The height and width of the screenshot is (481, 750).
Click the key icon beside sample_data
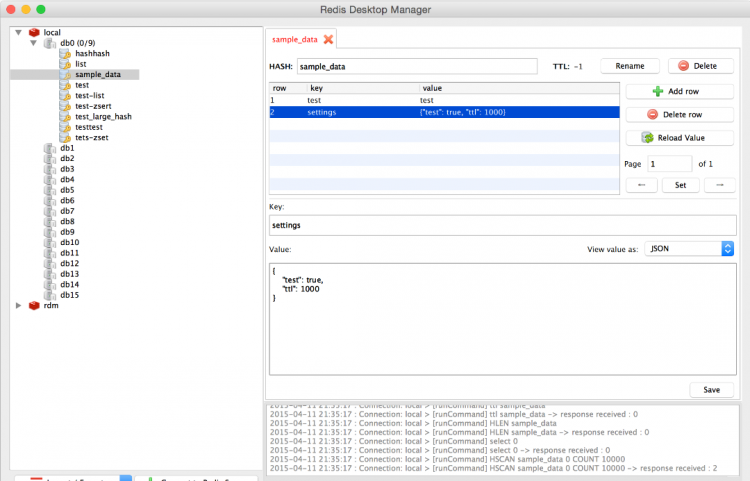pyautogui.click(x=65, y=75)
